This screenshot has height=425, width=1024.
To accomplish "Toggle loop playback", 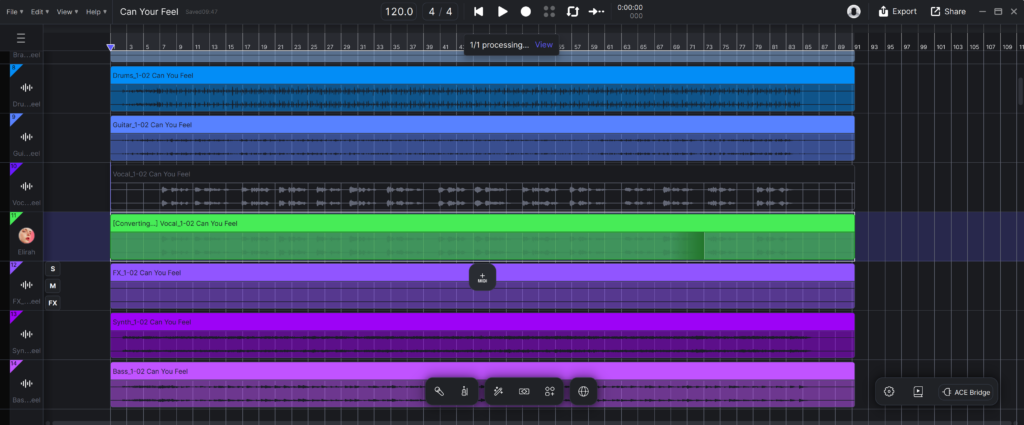I will [x=573, y=11].
